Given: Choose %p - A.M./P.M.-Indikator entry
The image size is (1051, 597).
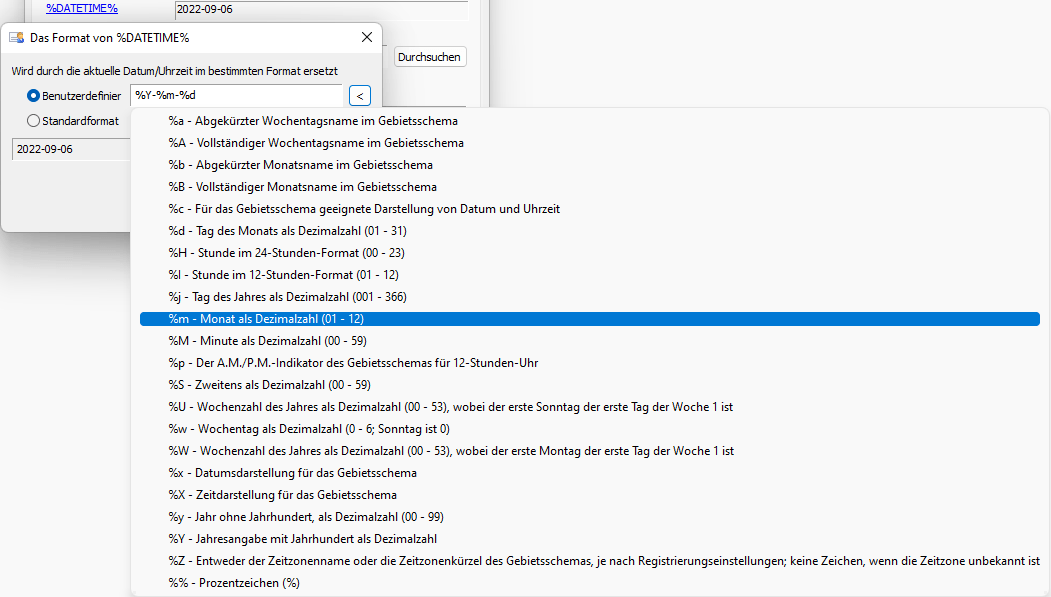Looking at the screenshot, I should click(590, 362).
